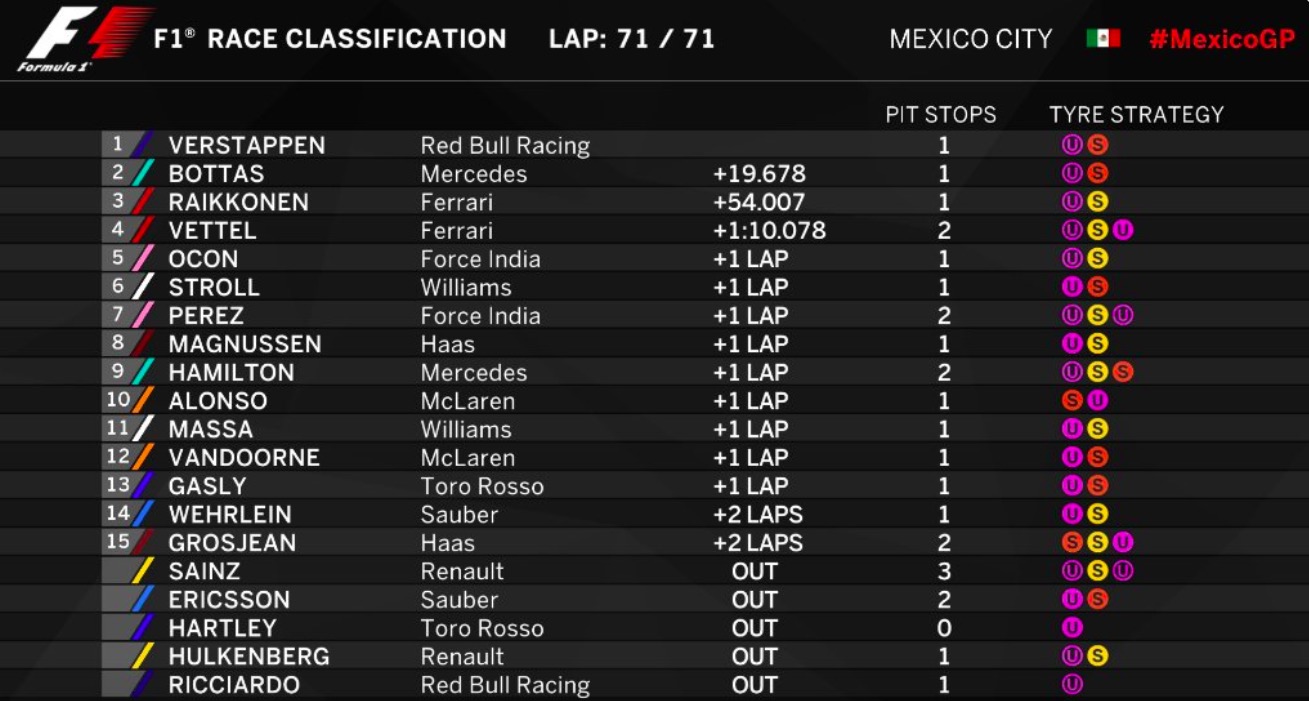Click Sainz's yellow Renault colour stripe
Image resolution: width=1309 pixels, height=701 pixels.
click(x=143, y=572)
